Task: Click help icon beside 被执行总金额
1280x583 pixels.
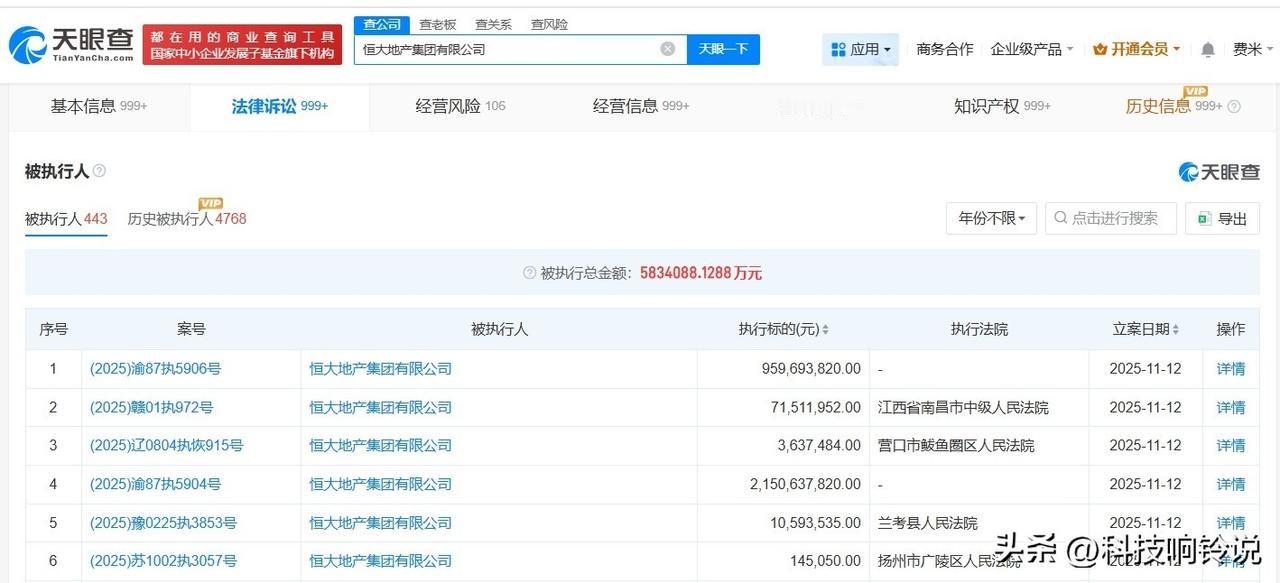Action: [529, 273]
